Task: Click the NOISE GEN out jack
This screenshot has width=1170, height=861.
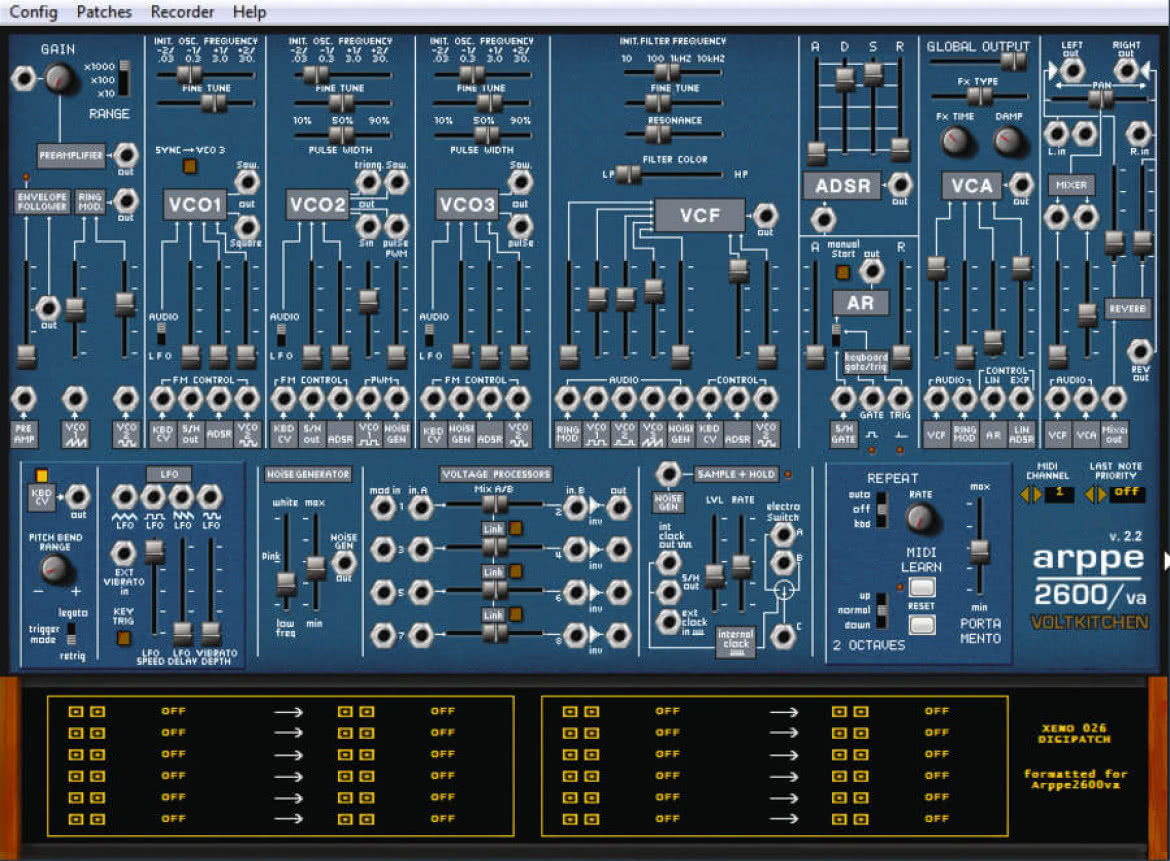Action: (x=343, y=562)
